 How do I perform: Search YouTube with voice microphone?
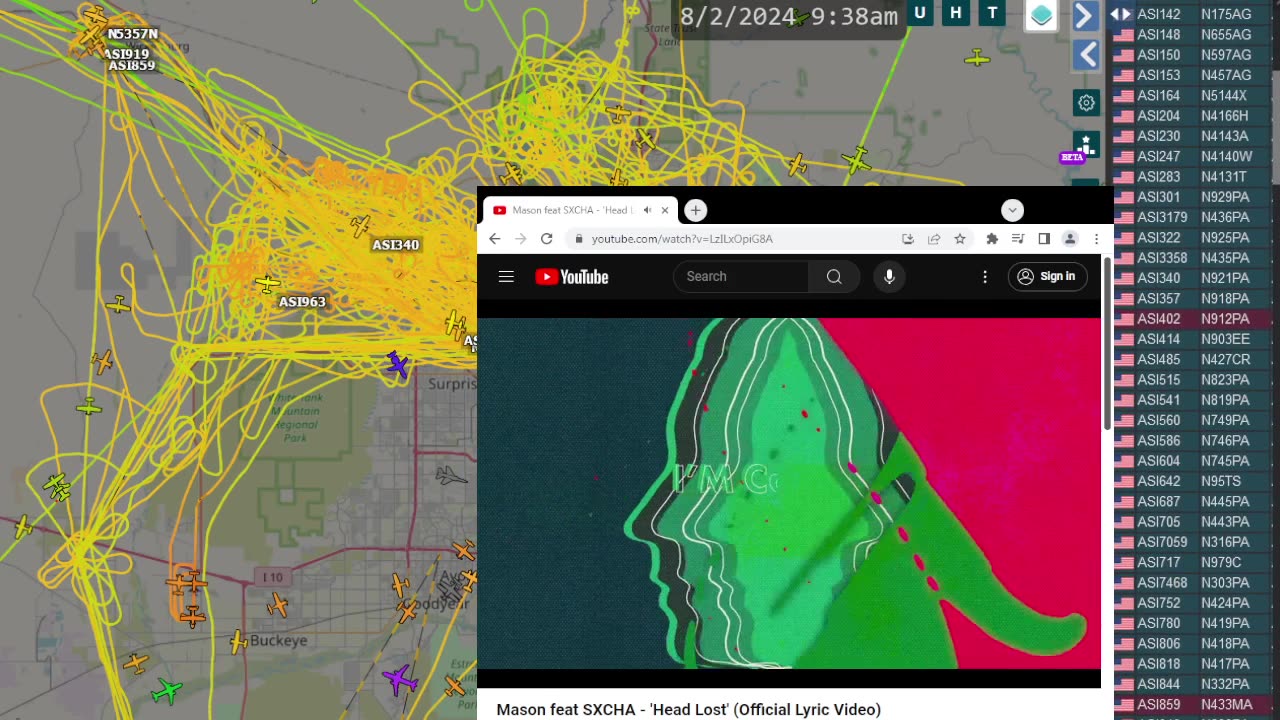click(x=889, y=277)
